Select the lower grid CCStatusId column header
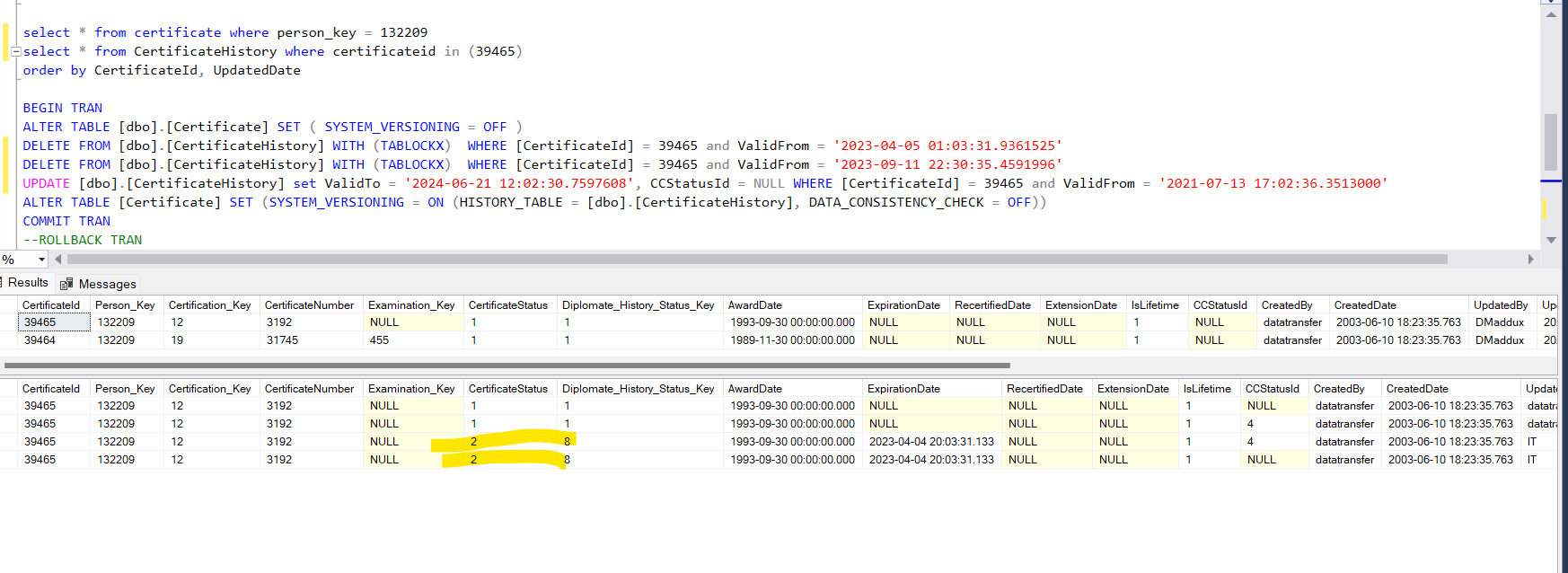 pos(1275,389)
